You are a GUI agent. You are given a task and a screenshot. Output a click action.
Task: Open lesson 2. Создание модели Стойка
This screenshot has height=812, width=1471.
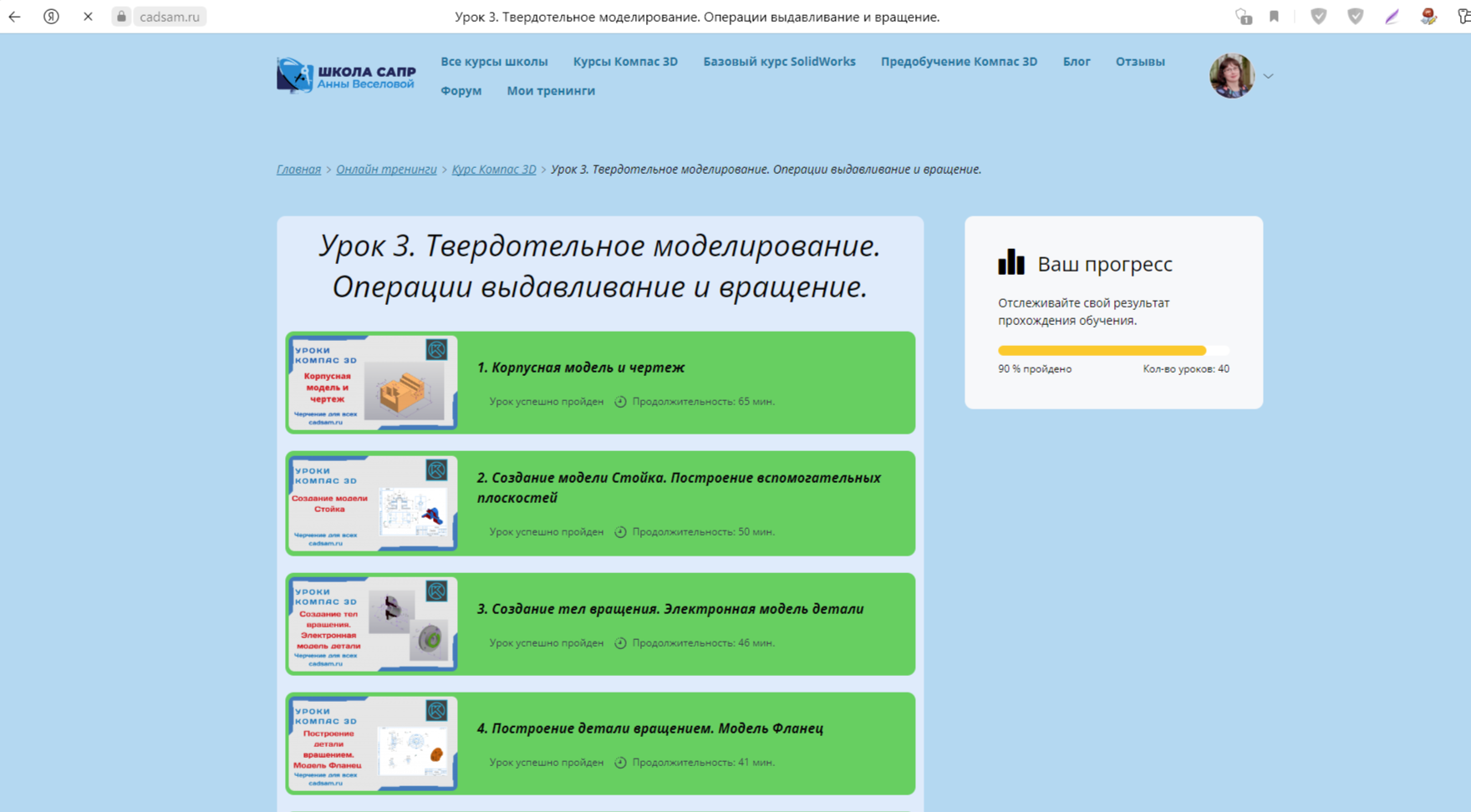[679, 488]
